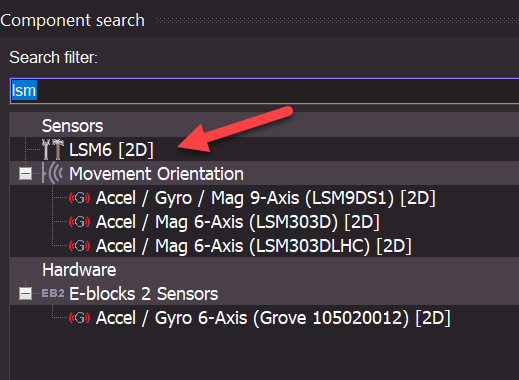Image resolution: width=519 pixels, height=380 pixels.
Task: Click the Movement Orientation sensor wave icon
Action: 53,173
